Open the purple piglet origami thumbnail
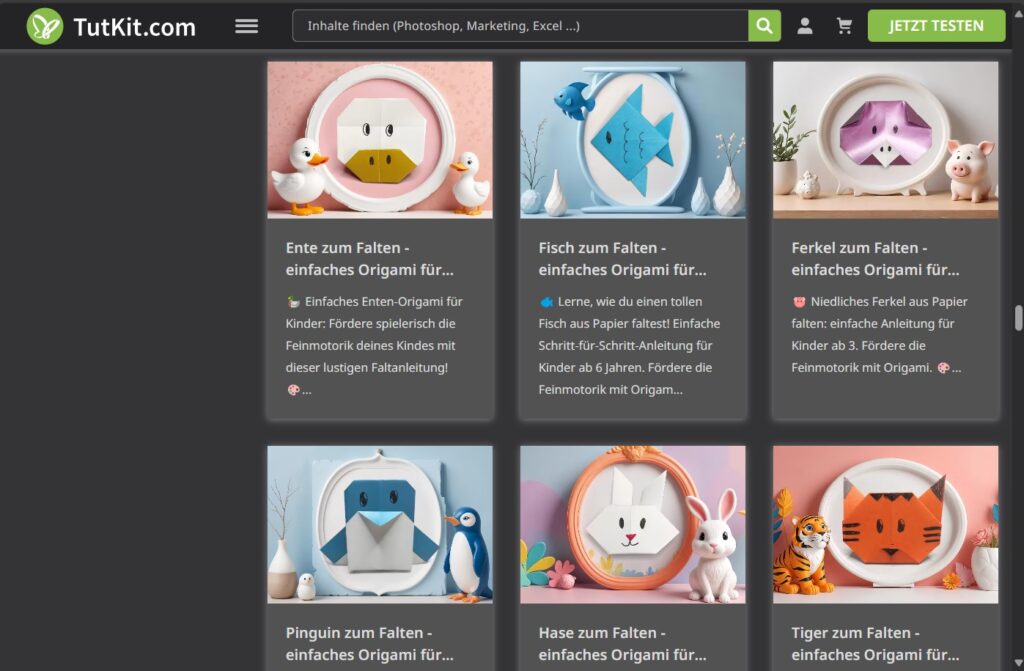Viewport: 1024px width, 671px height. tap(886, 140)
